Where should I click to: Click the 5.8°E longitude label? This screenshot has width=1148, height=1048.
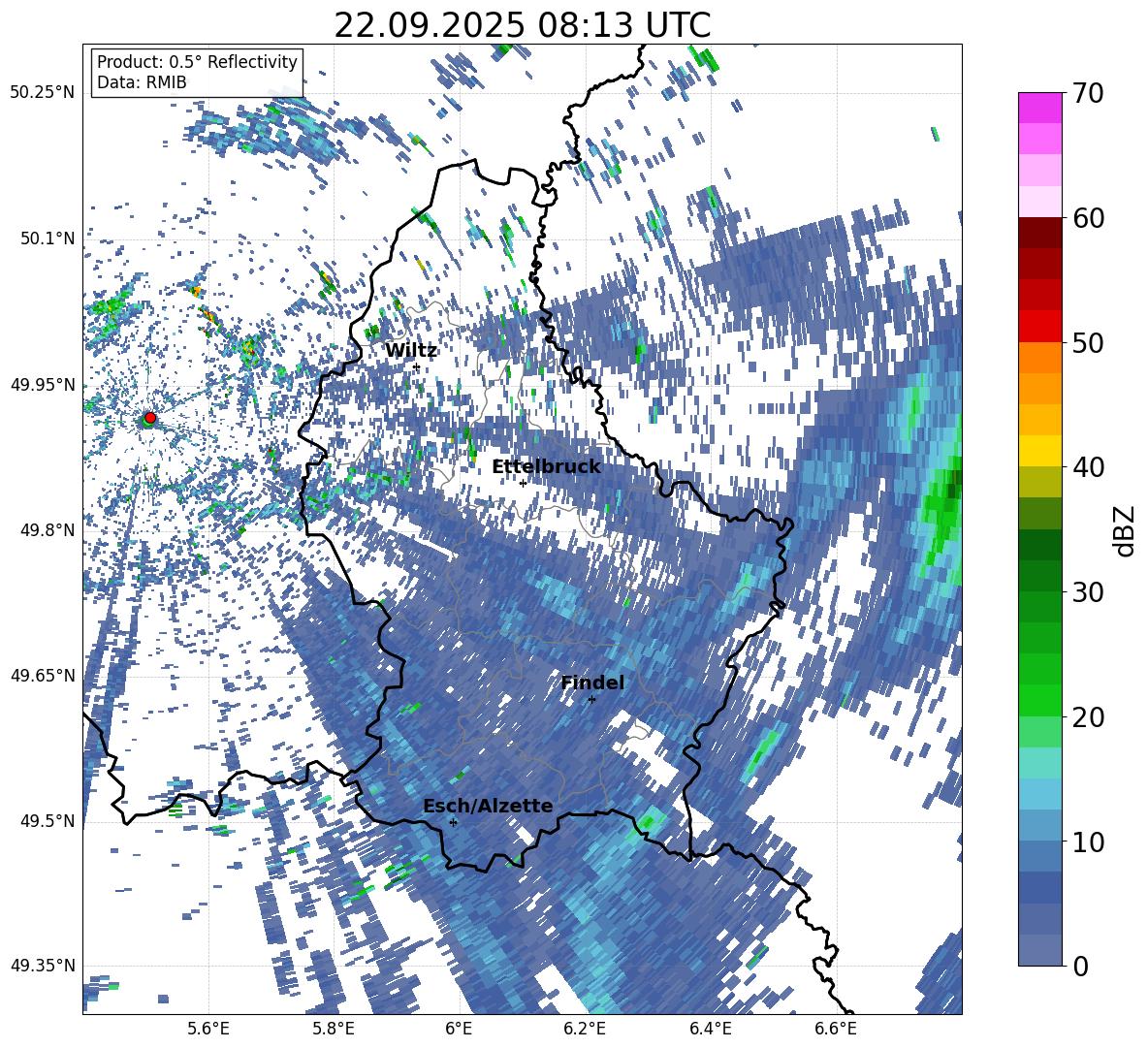(x=334, y=1029)
